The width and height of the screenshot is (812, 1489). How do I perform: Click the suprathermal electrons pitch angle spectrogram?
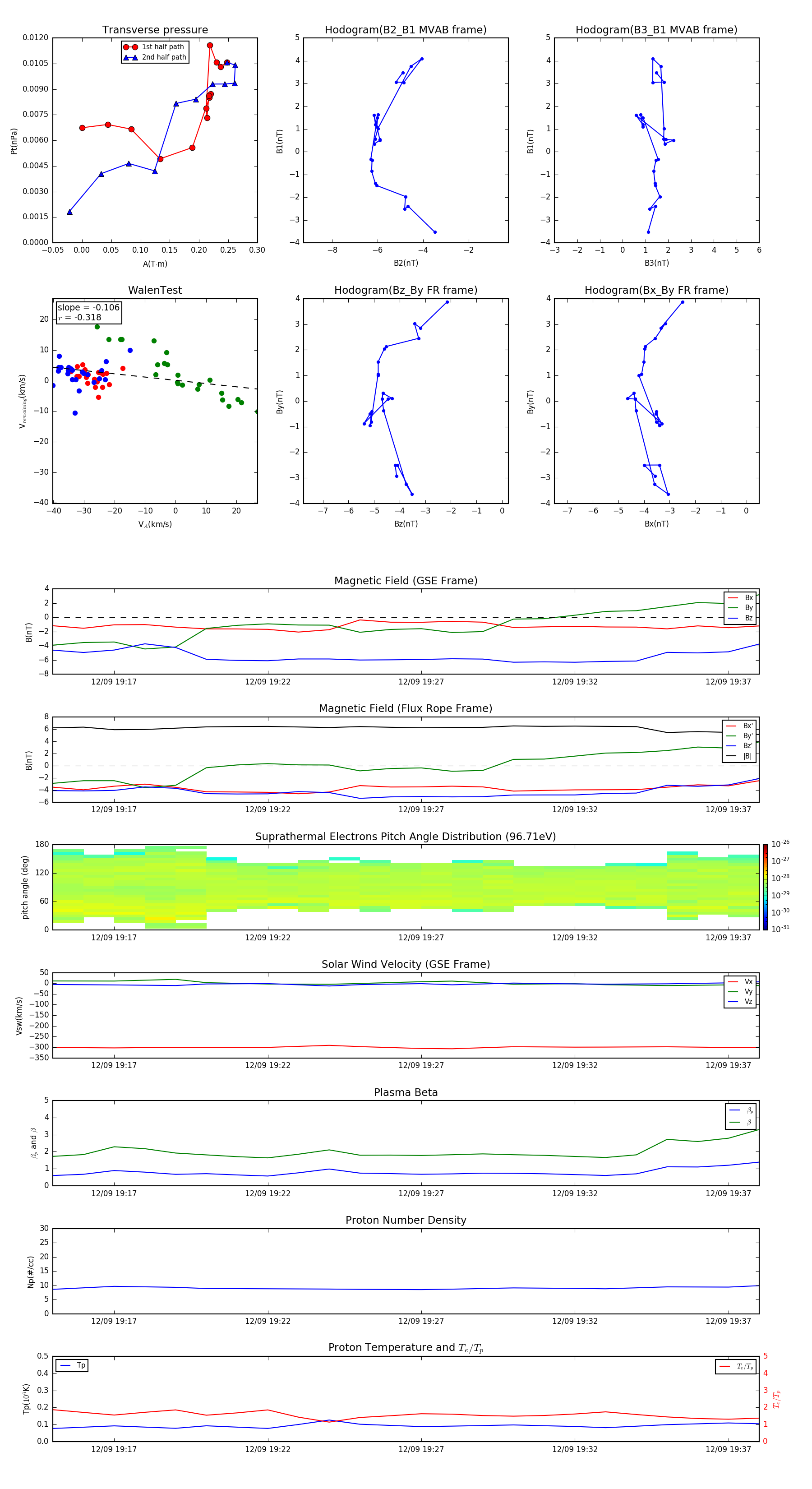(406, 887)
